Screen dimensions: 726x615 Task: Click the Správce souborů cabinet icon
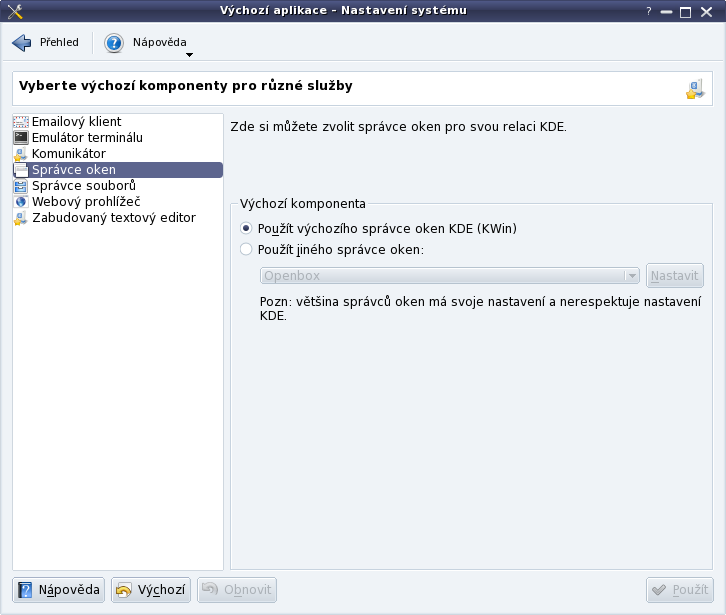tap(21, 186)
